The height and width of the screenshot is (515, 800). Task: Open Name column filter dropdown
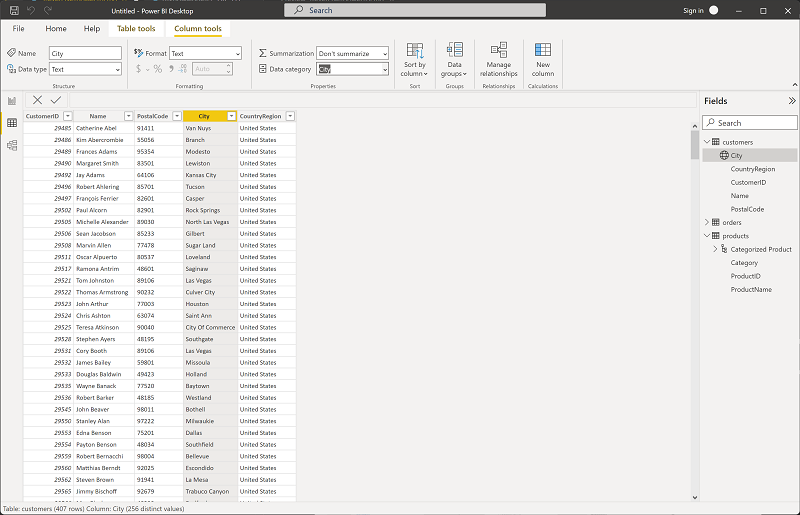[x=129, y=116]
